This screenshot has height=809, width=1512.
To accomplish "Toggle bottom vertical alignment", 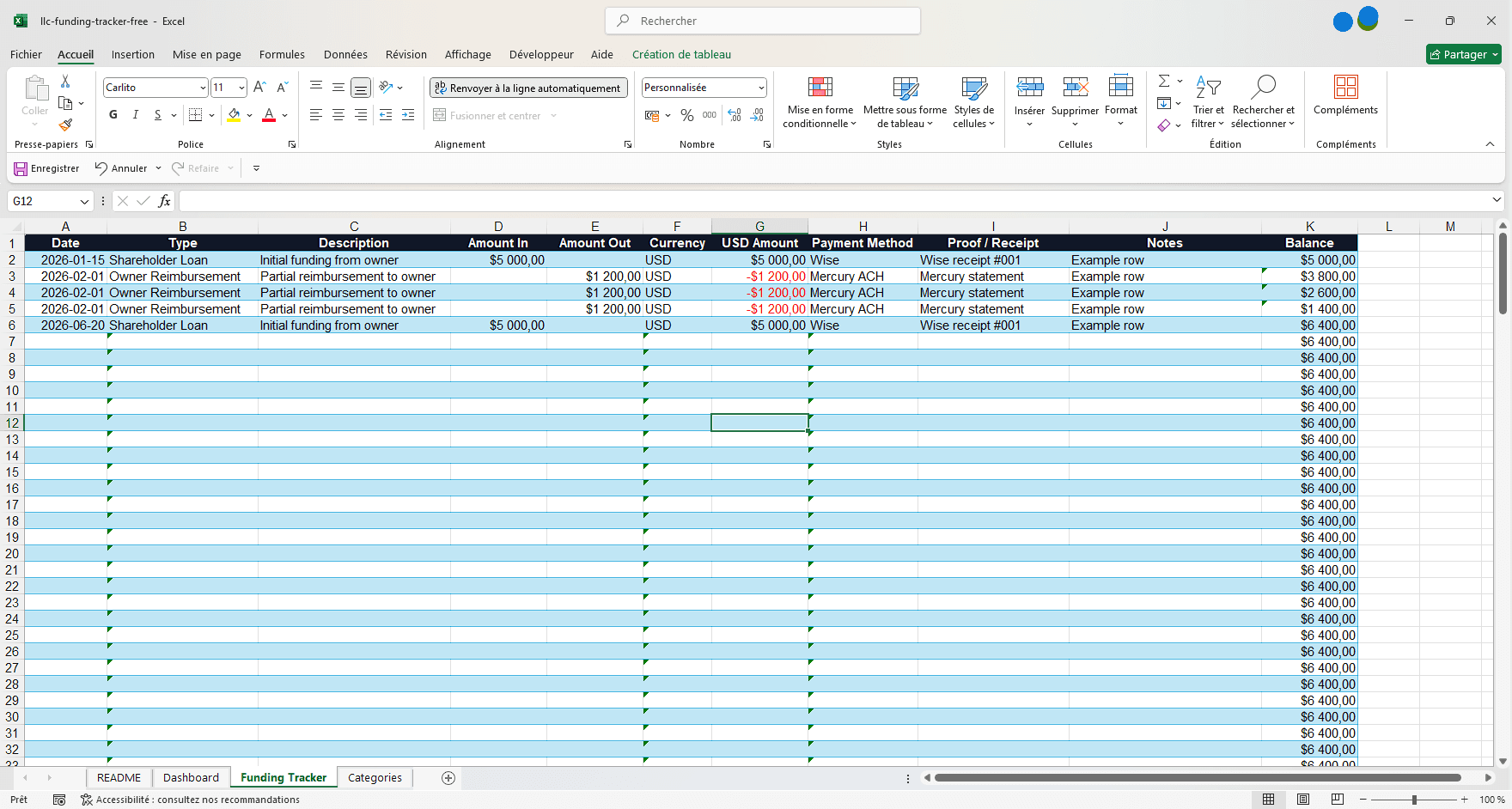I will click(x=361, y=88).
